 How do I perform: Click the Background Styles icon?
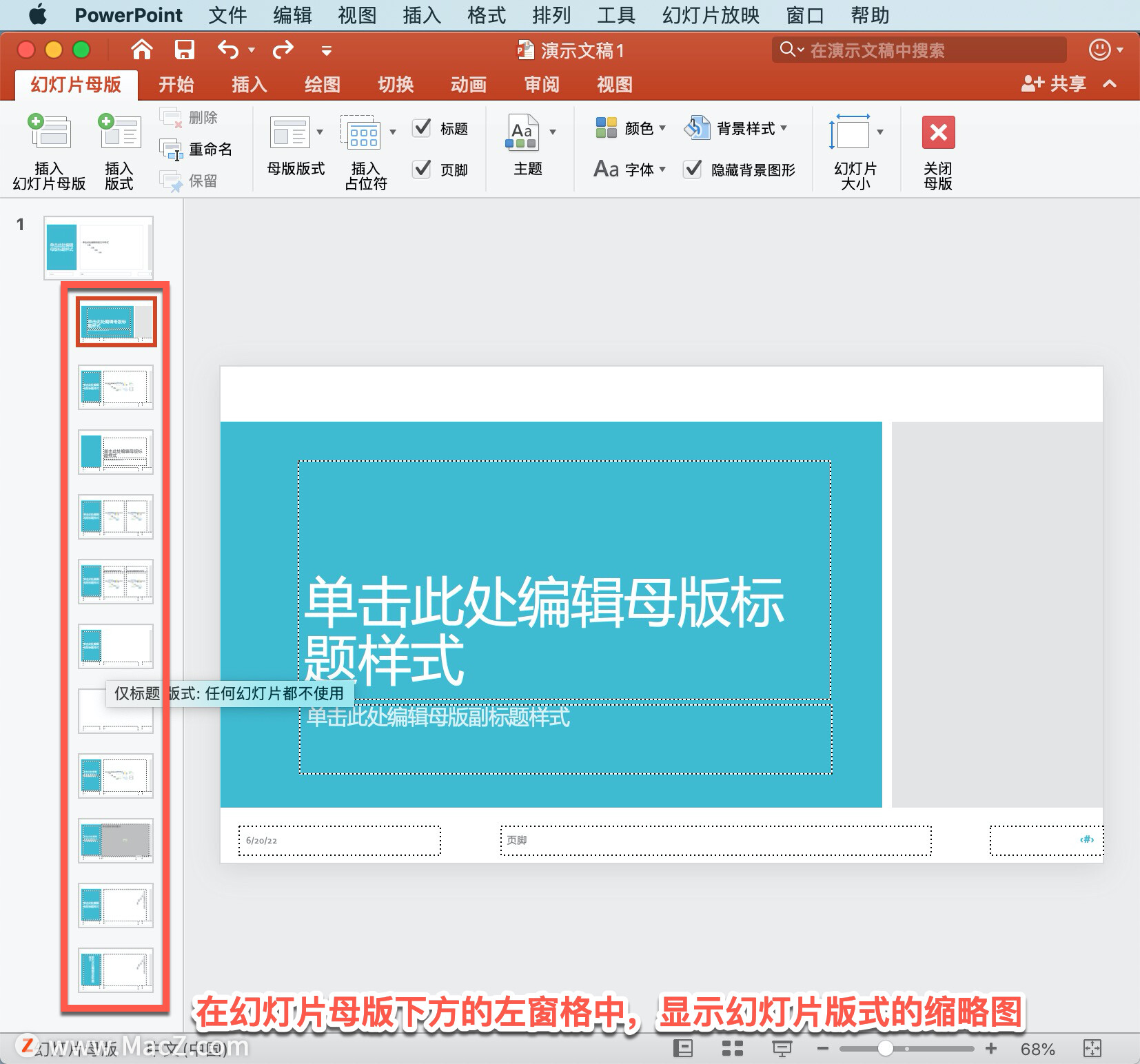tap(697, 128)
